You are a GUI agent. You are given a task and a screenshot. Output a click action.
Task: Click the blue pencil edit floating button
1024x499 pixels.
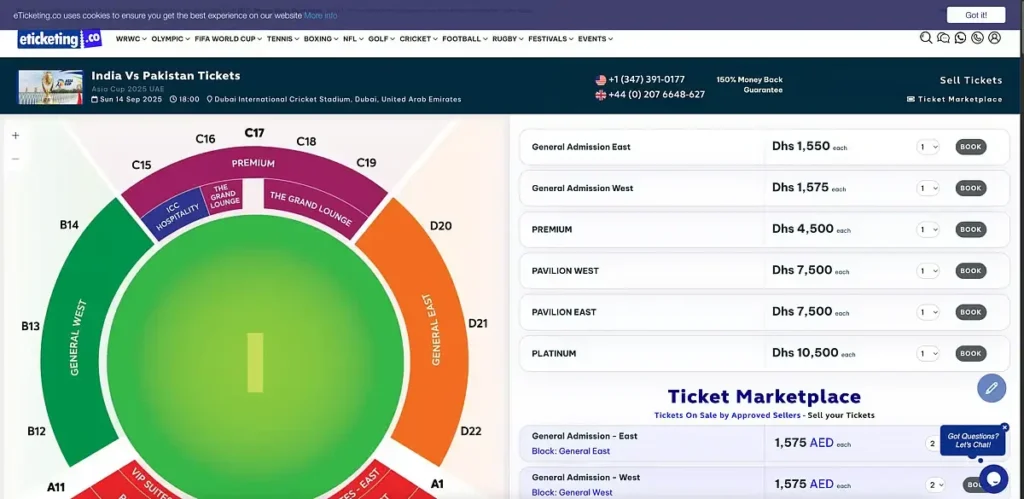point(991,388)
